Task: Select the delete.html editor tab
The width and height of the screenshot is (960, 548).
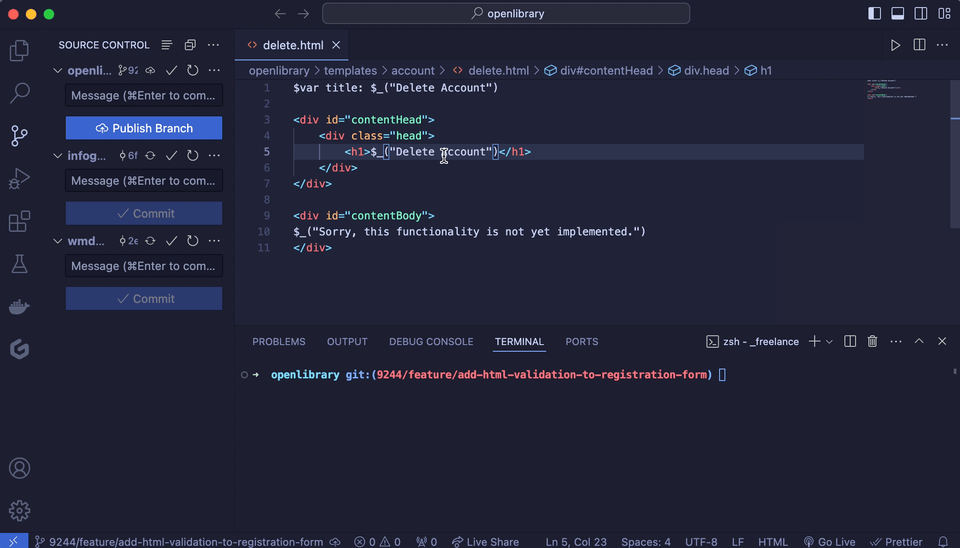Action: [x=292, y=45]
